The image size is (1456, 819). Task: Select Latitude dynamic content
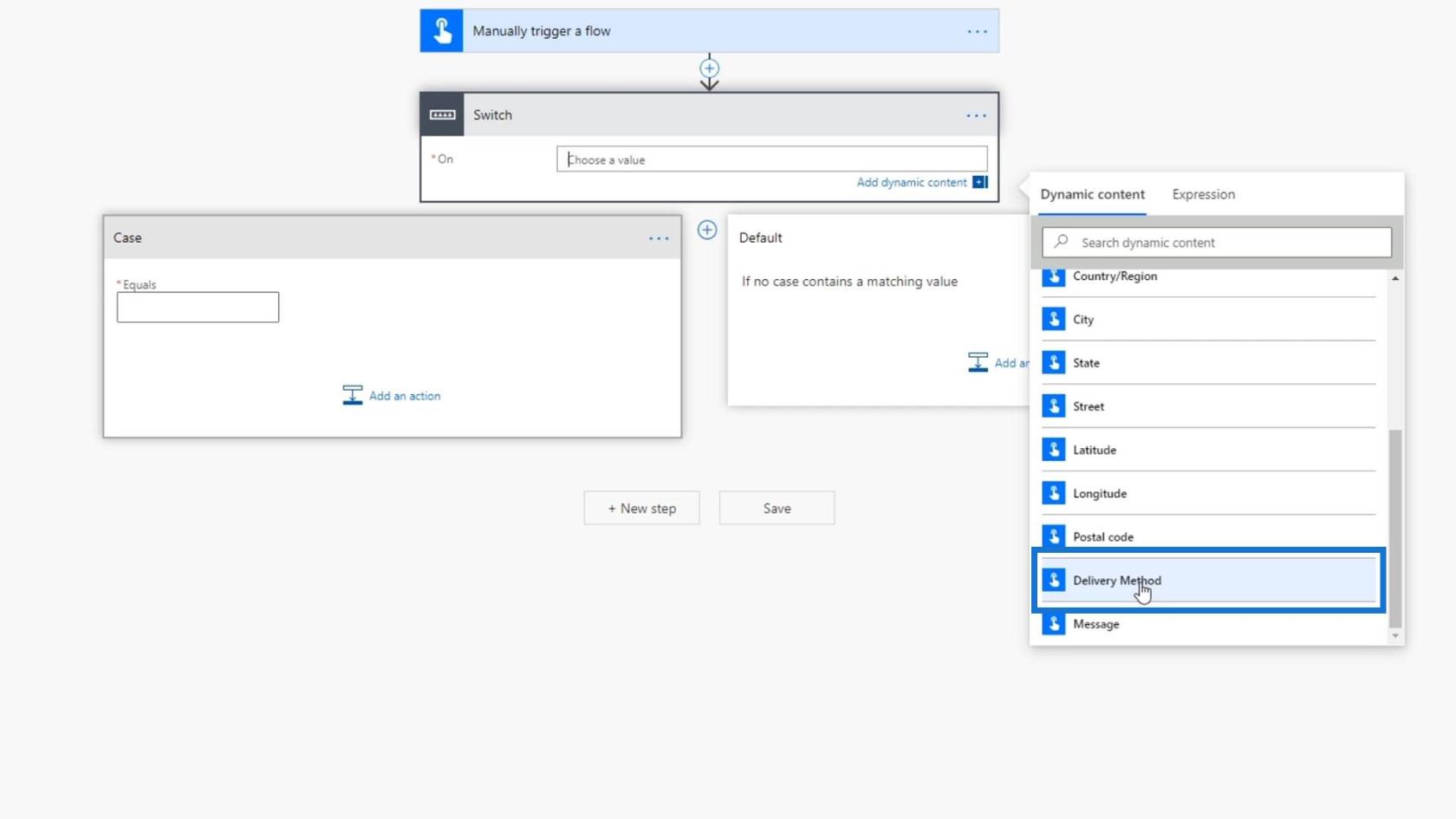click(x=1208, y=449)
